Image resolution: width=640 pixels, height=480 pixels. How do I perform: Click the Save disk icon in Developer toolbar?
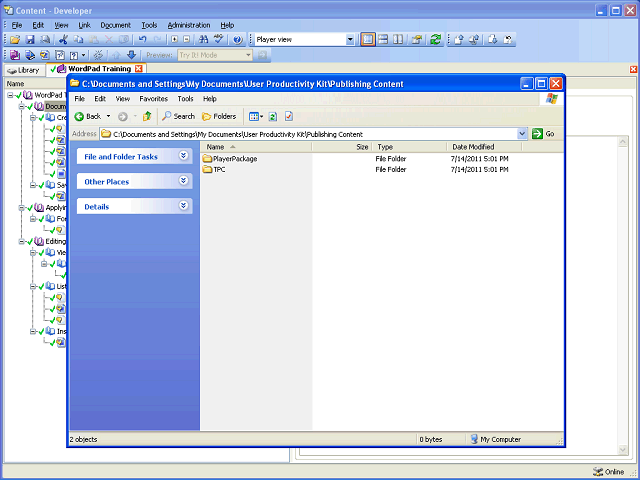click(x=30, y=40)
